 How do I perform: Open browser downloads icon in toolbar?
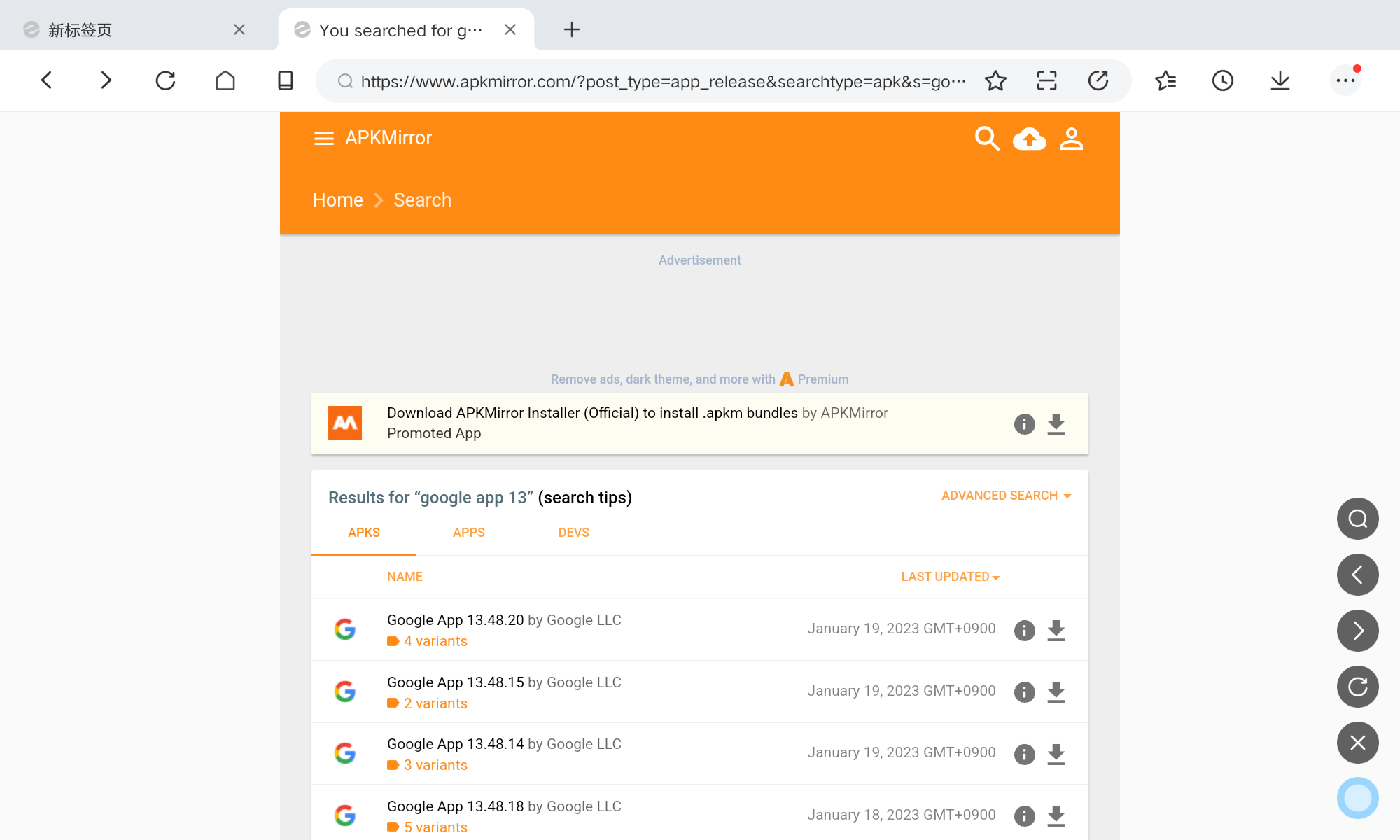pos(1280,81)
